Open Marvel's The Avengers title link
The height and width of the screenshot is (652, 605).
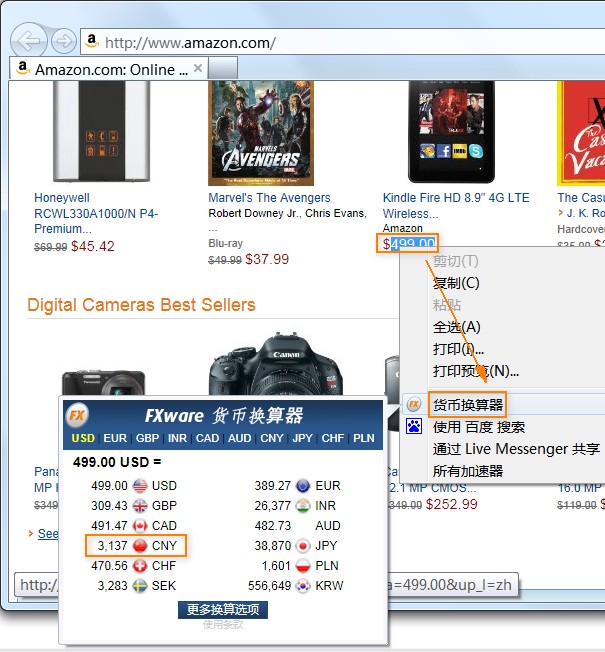pyautogui.click(x=269, y=198)
